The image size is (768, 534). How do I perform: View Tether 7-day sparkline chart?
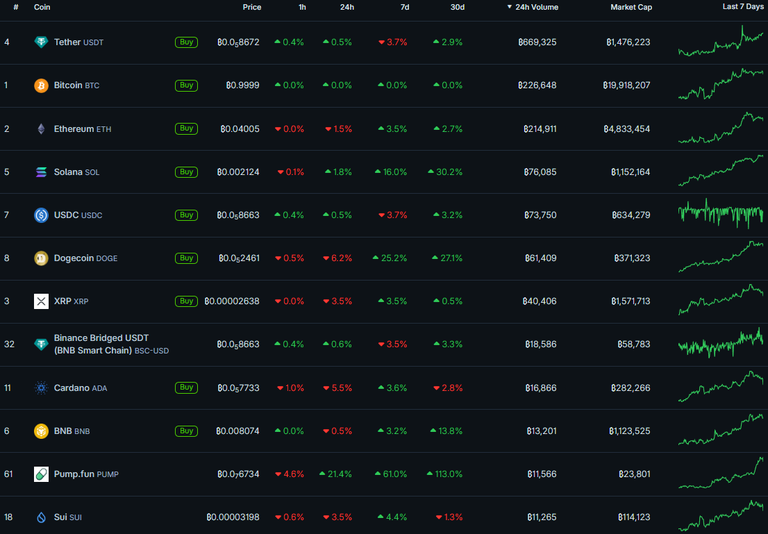(x=720, y=41)
